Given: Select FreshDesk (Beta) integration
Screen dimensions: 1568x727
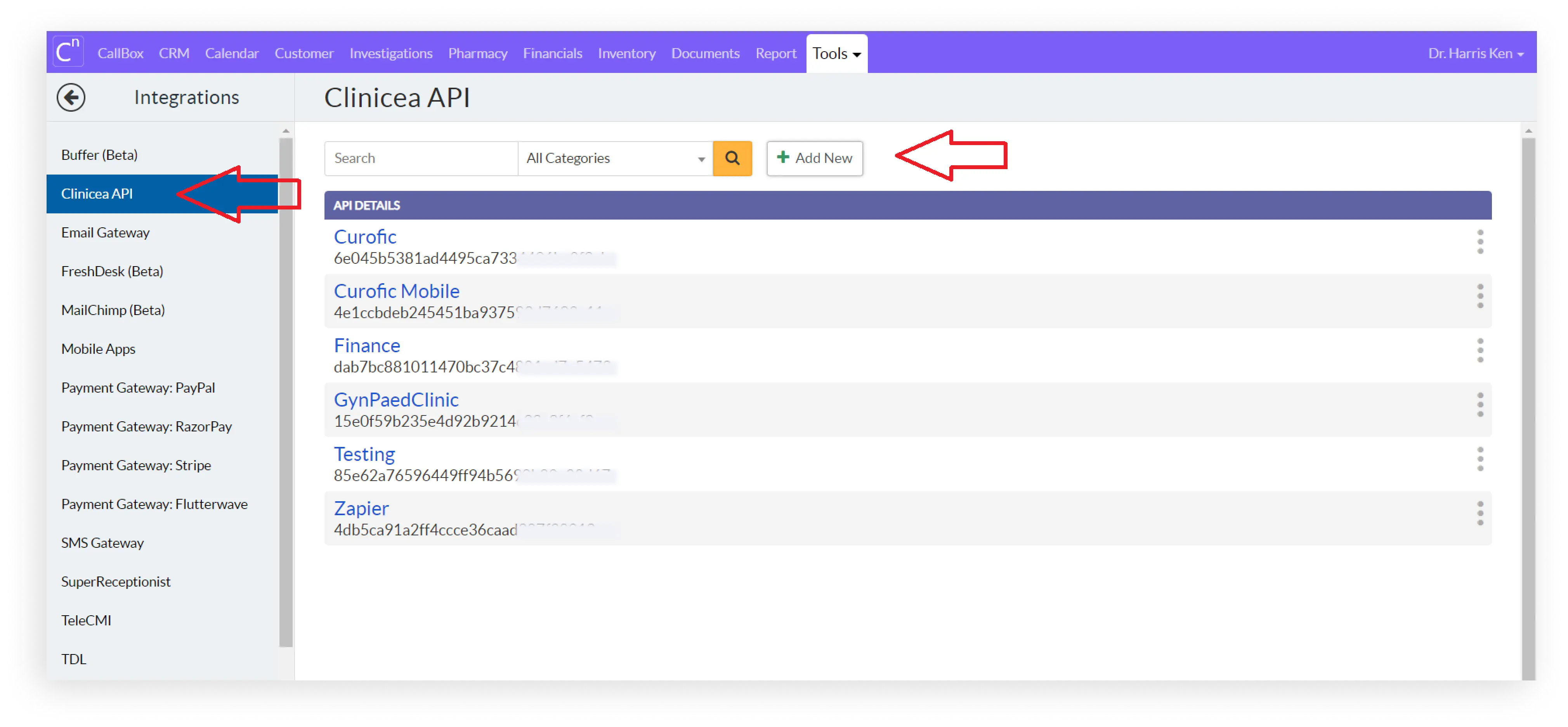Looking at the screenshot, I should (x=162, y=271).
